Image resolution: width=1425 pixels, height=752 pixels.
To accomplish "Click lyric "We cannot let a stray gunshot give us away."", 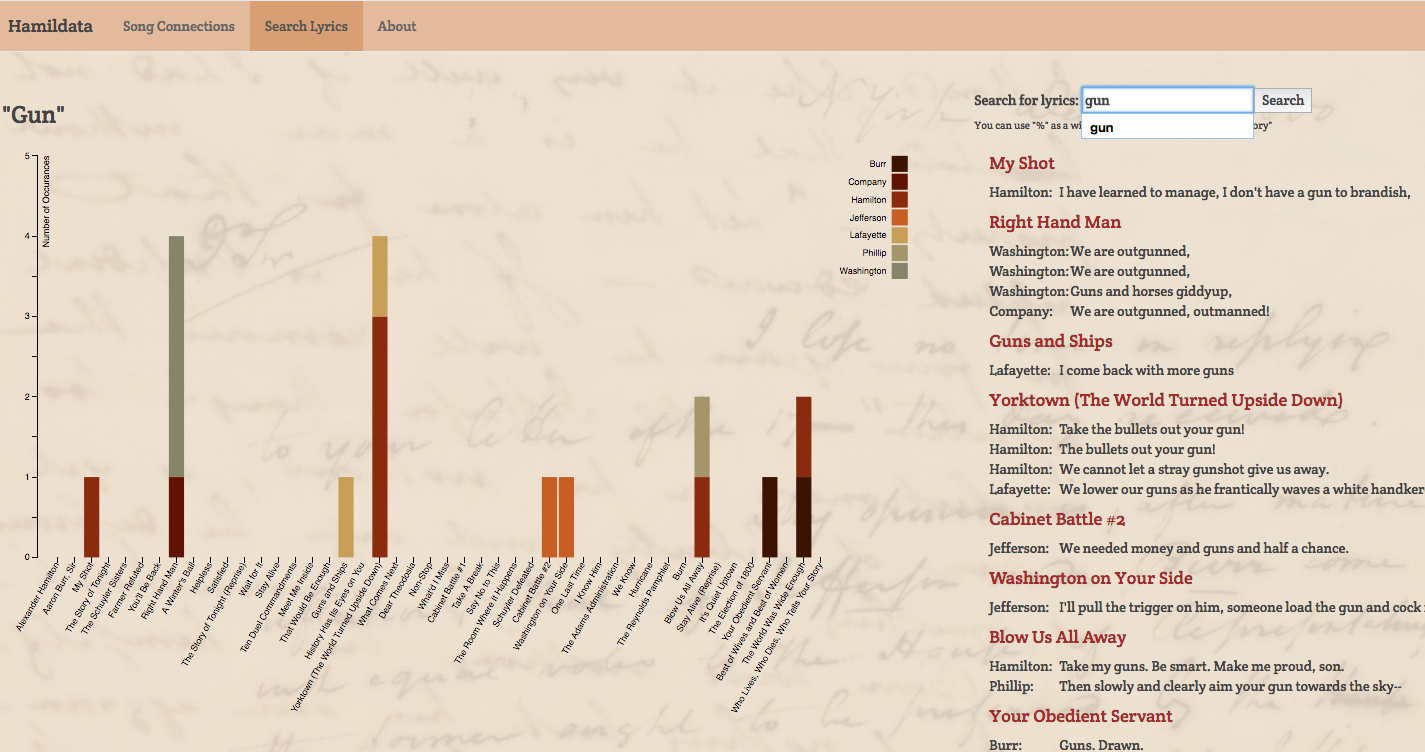I will coord(1194,469).
